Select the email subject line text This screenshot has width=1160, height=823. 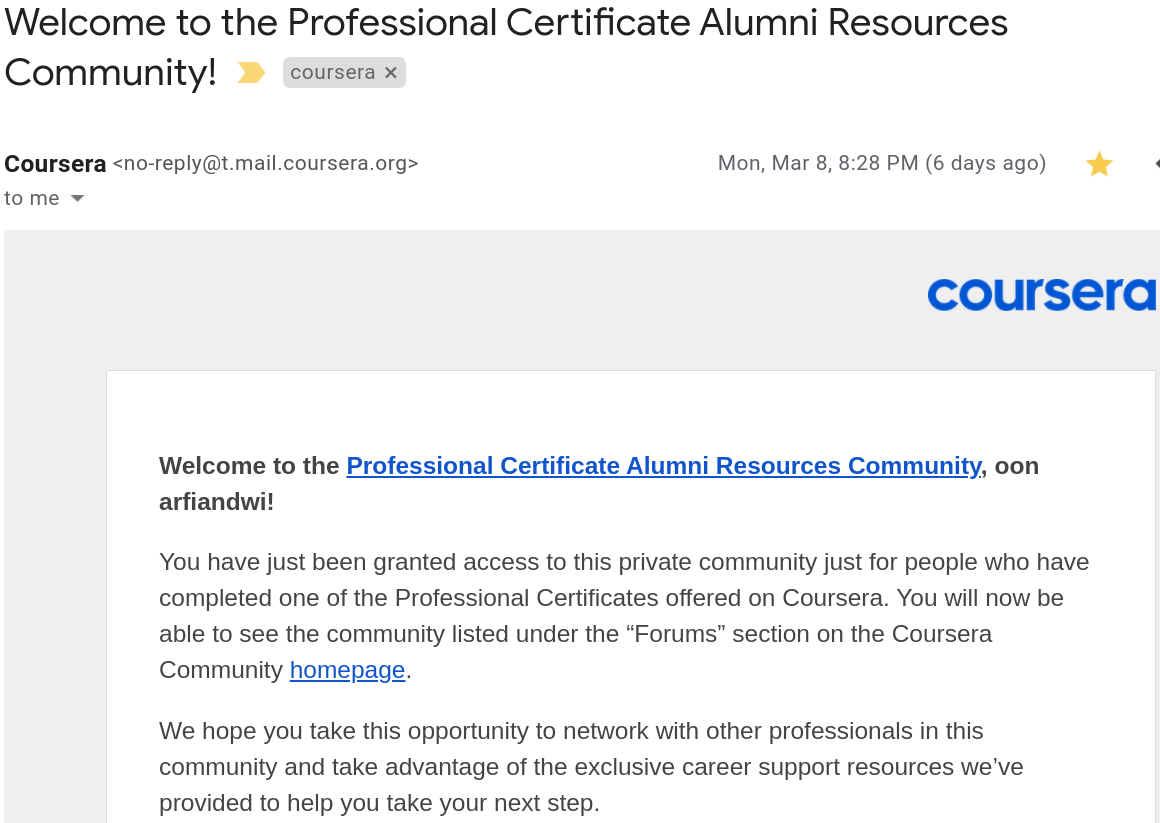click(x=500, y=22)
